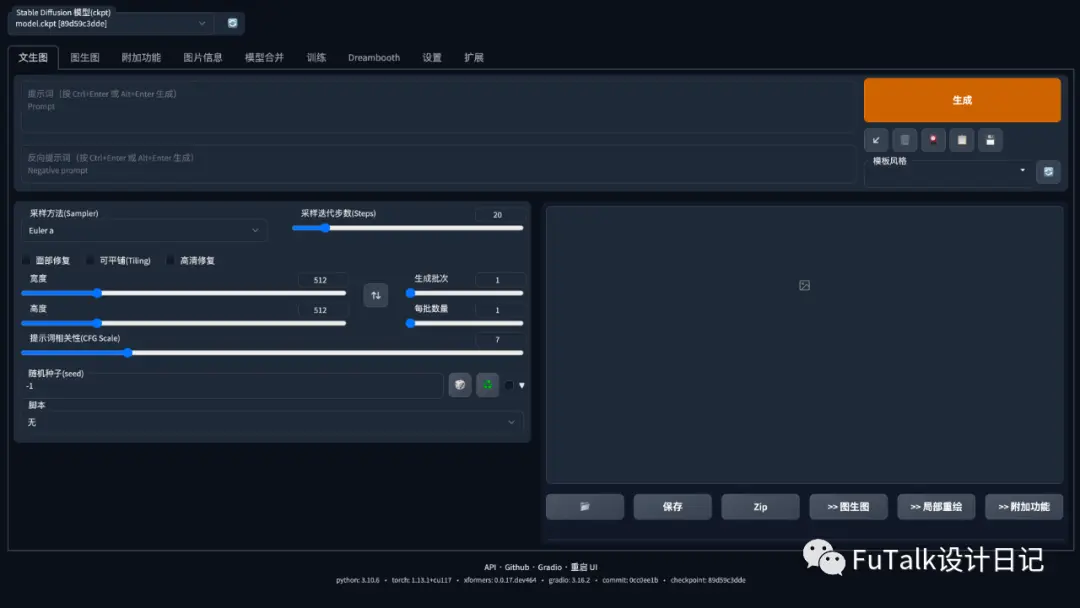Screen dimensions: 1080x608
Task: Adjust the CFG Scale slider
Action: click(272, 353)
